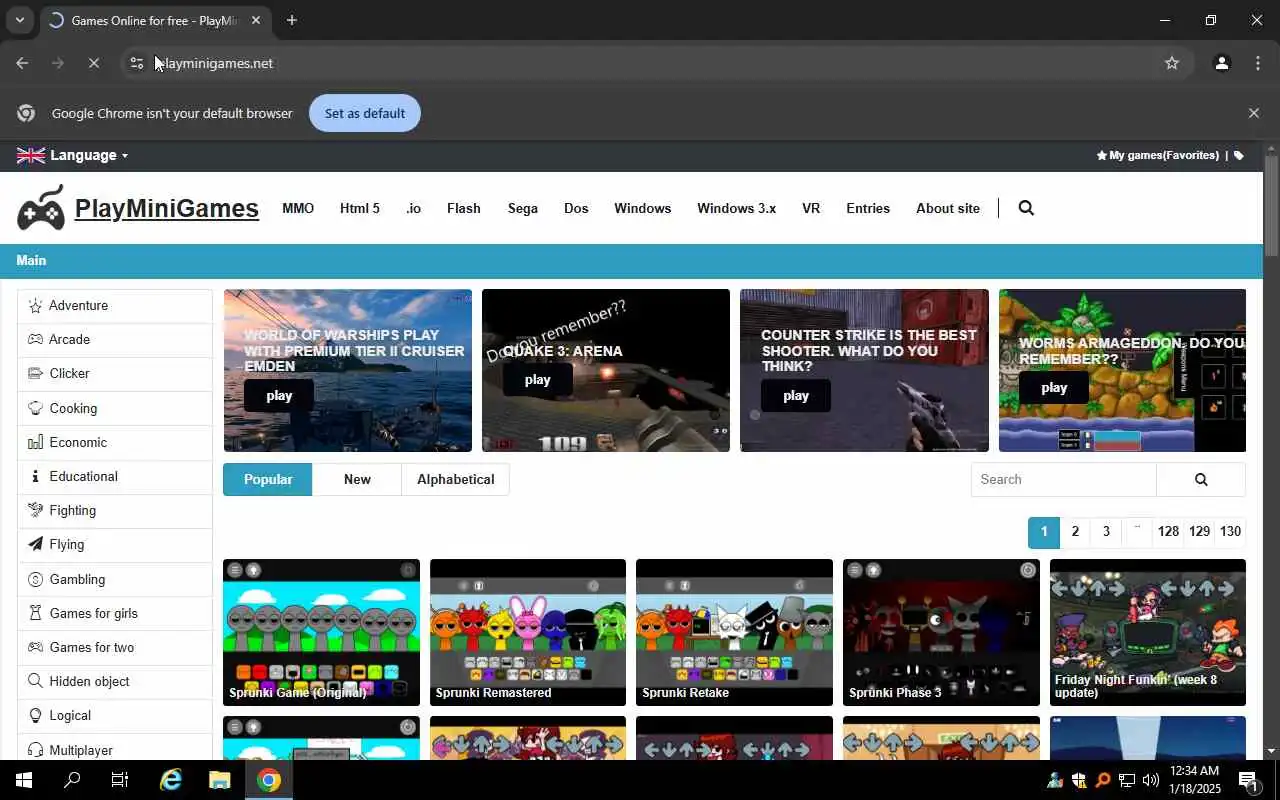Jump to page 130 of games
Screen dimensions: 1280x800
[x=1230, y=532]
